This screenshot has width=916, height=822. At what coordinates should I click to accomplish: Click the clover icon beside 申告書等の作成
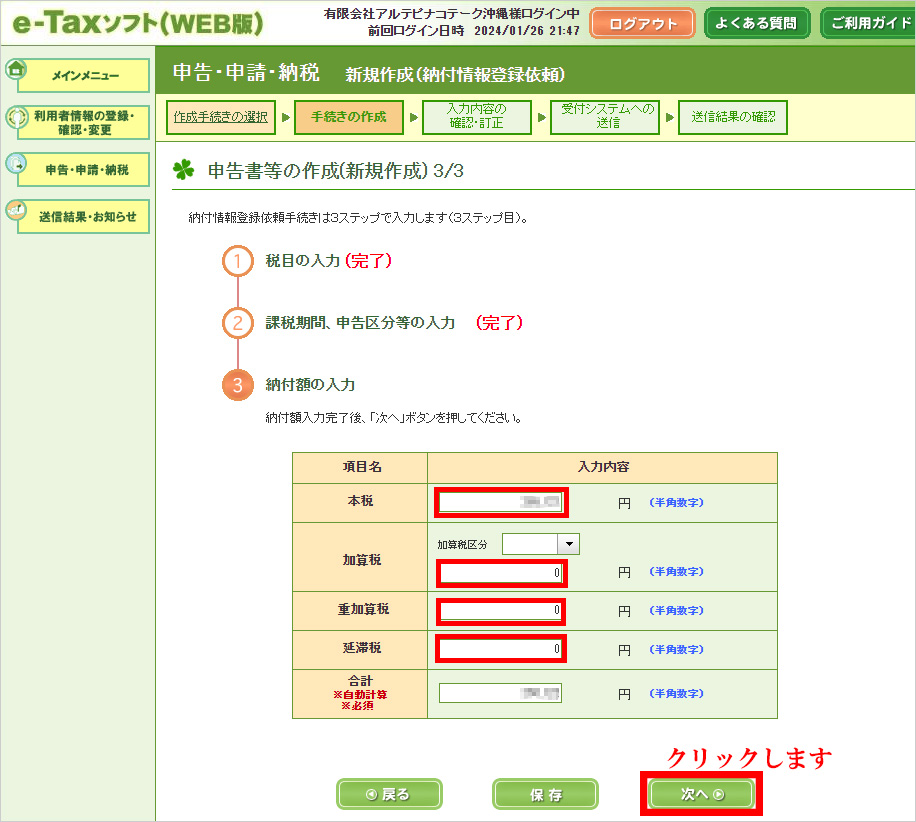pos(186,167)
